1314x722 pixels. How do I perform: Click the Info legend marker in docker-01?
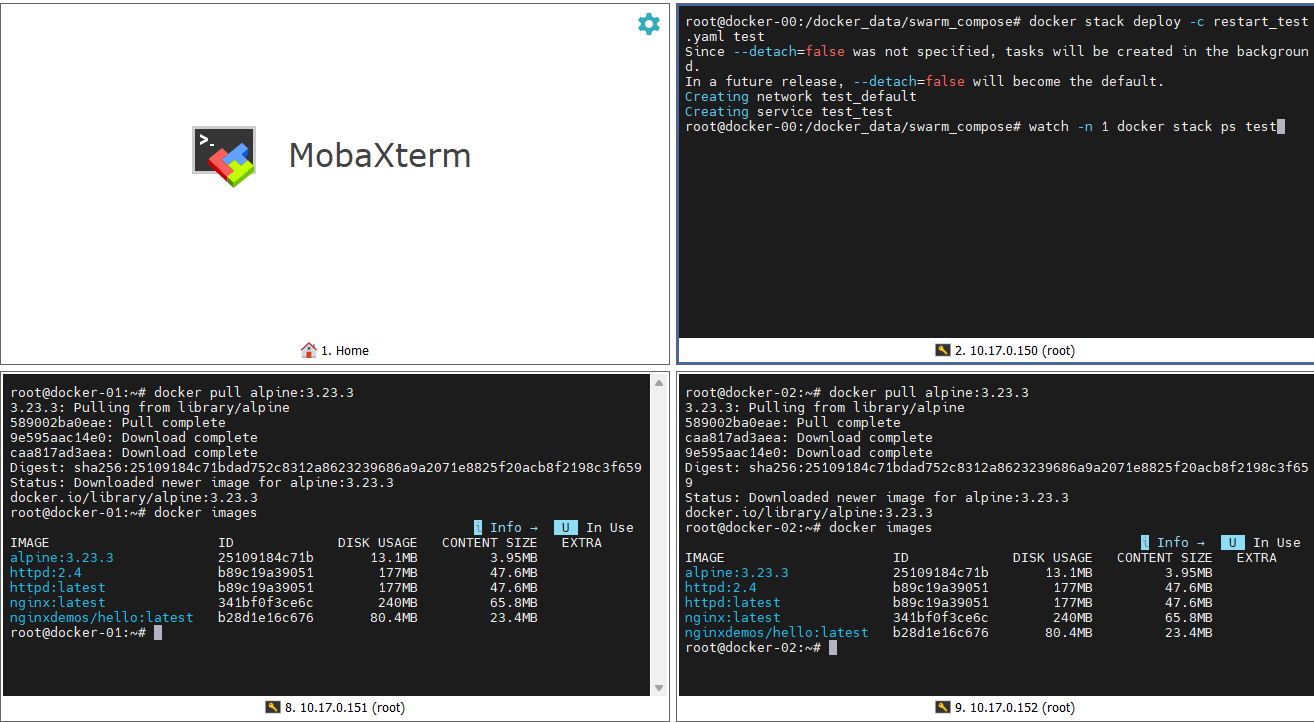(x=506, y=528)
